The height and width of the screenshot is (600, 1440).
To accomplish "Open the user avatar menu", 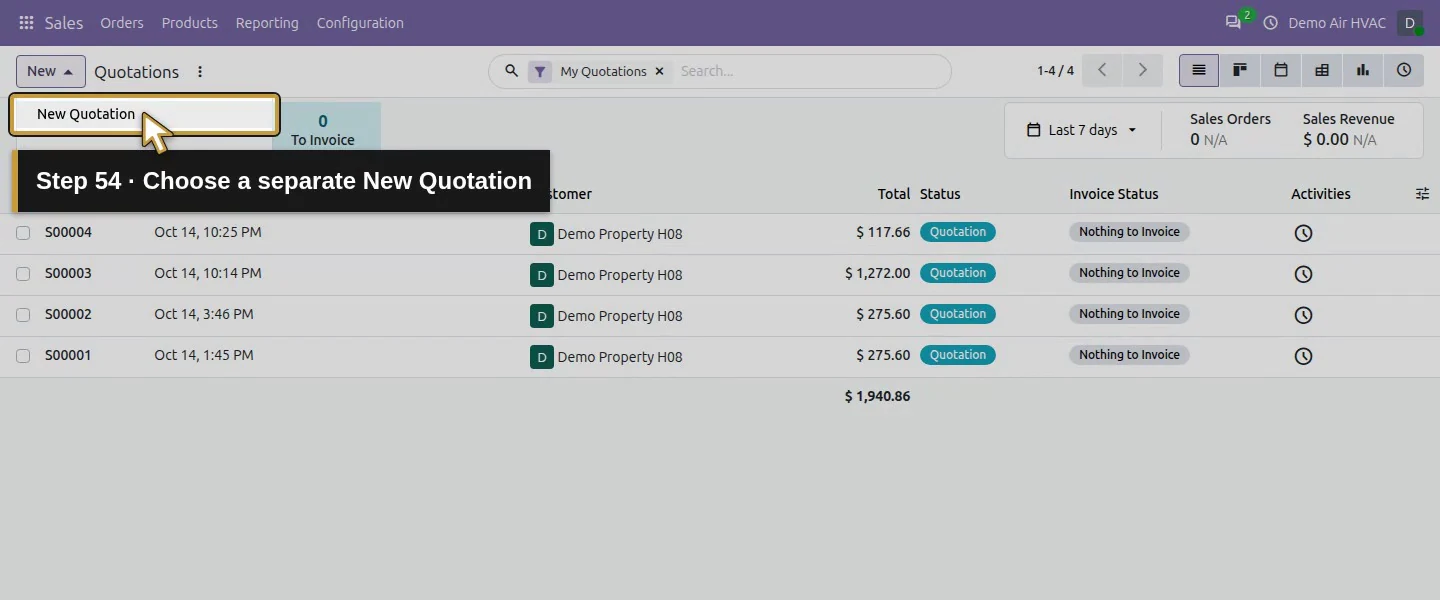I will click(1410, 23).
